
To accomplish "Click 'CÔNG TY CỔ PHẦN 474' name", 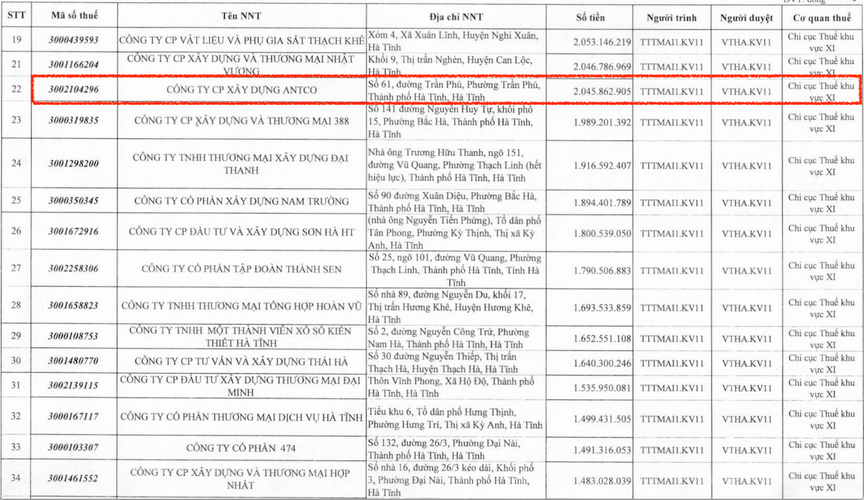I will click(x=241, y=448).
